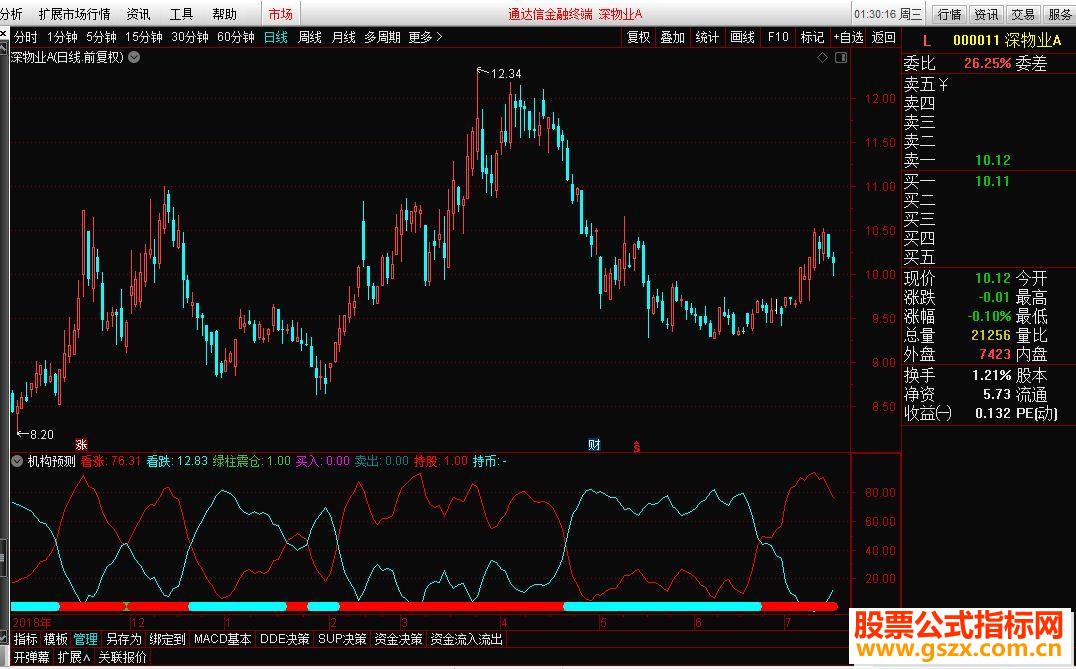Click the 8.20 low price label
1076x669 pixels.
click(42, 434)
